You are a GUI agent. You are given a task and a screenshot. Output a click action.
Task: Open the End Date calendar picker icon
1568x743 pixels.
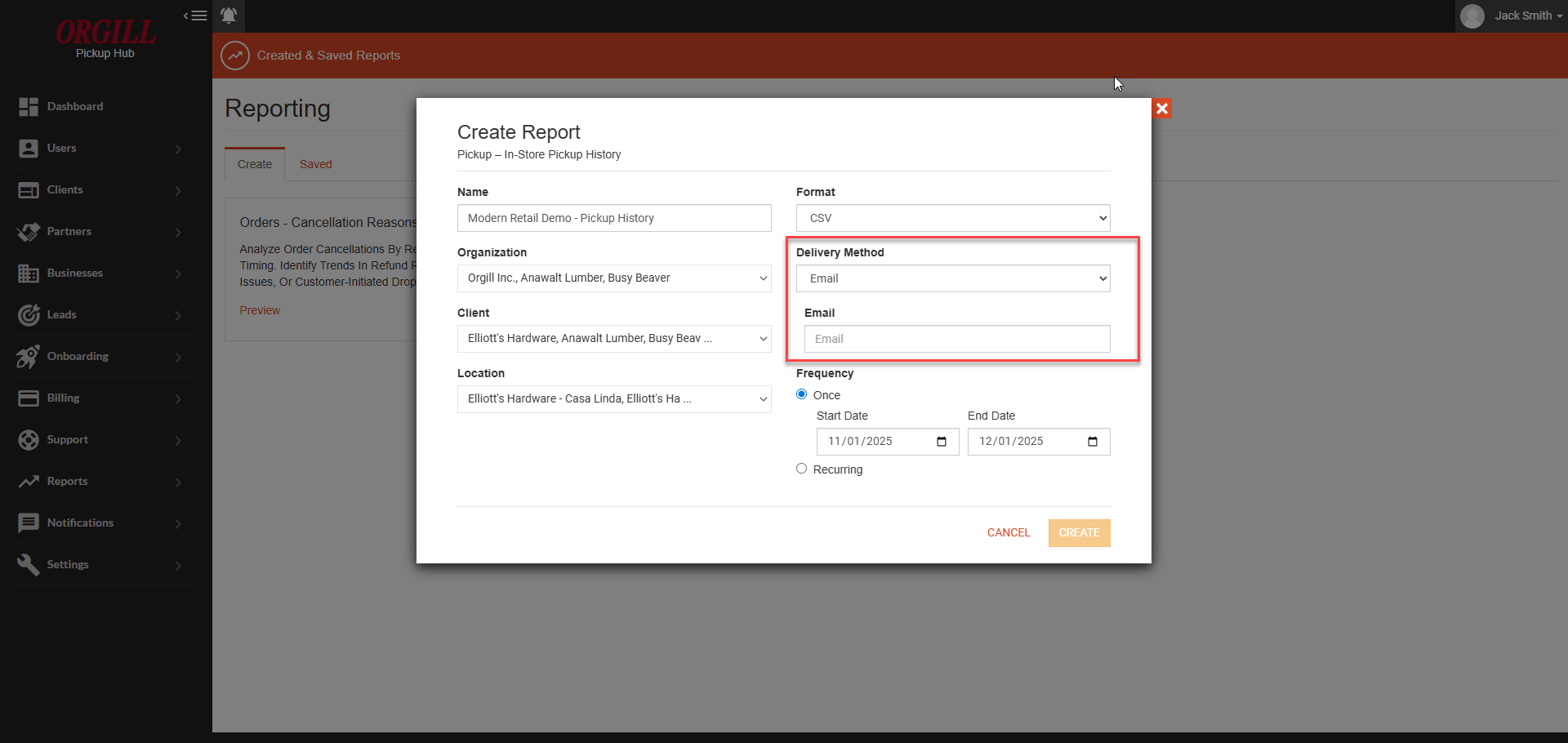click(1093, 442)
